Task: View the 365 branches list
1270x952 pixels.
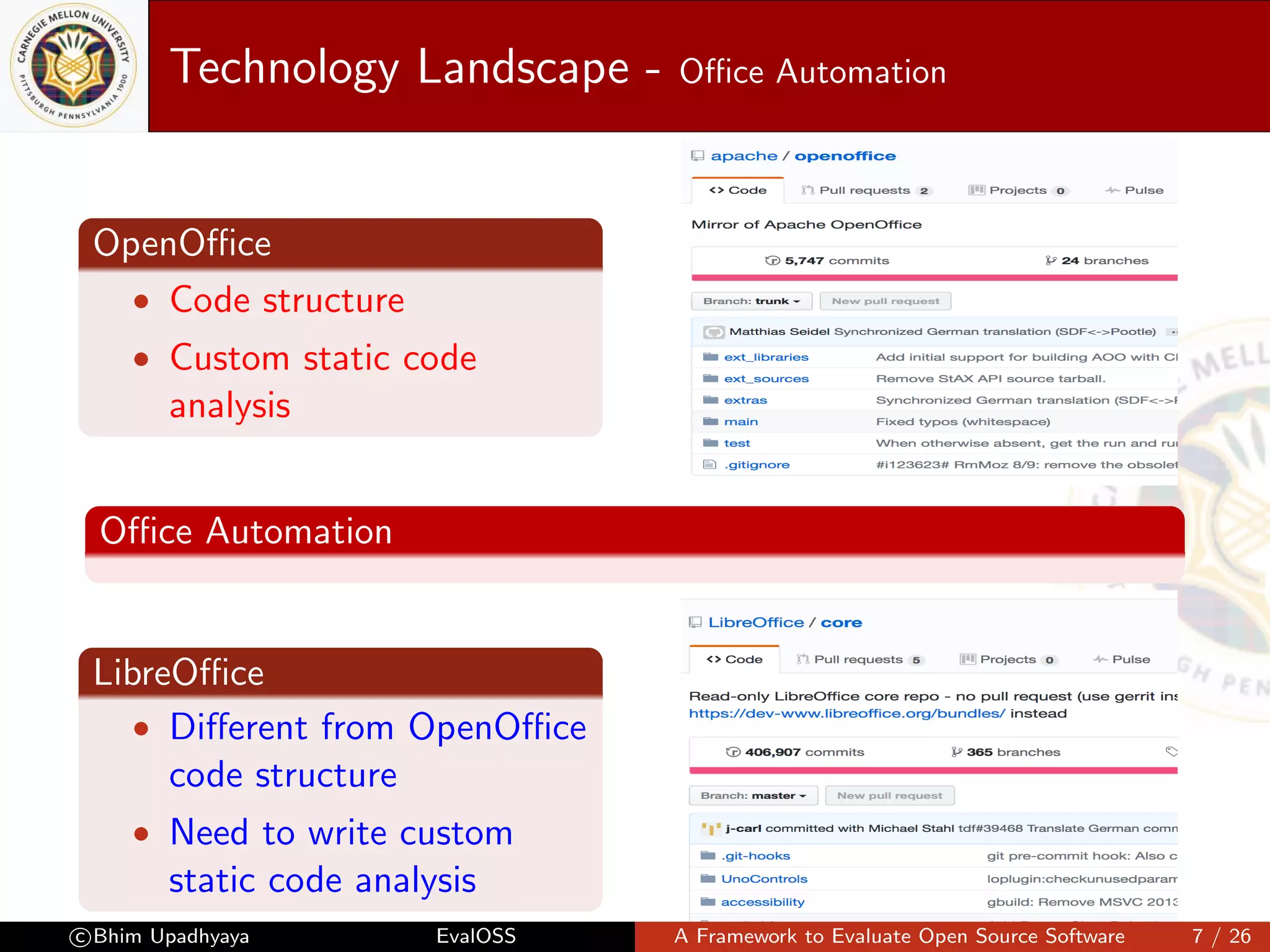Action: [1006, 752]
